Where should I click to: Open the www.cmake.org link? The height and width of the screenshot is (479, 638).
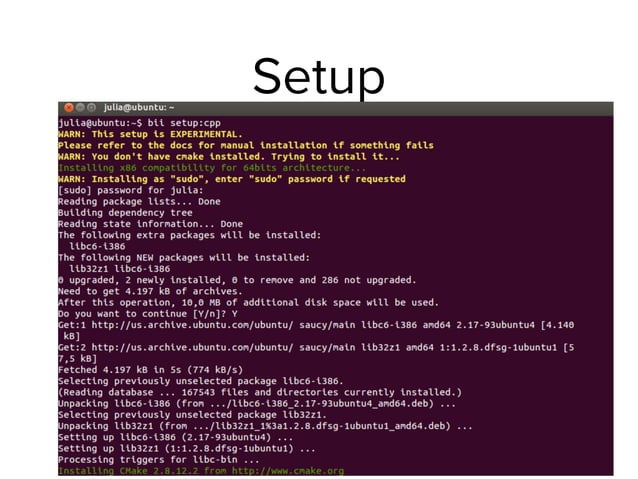coord(288,471)
